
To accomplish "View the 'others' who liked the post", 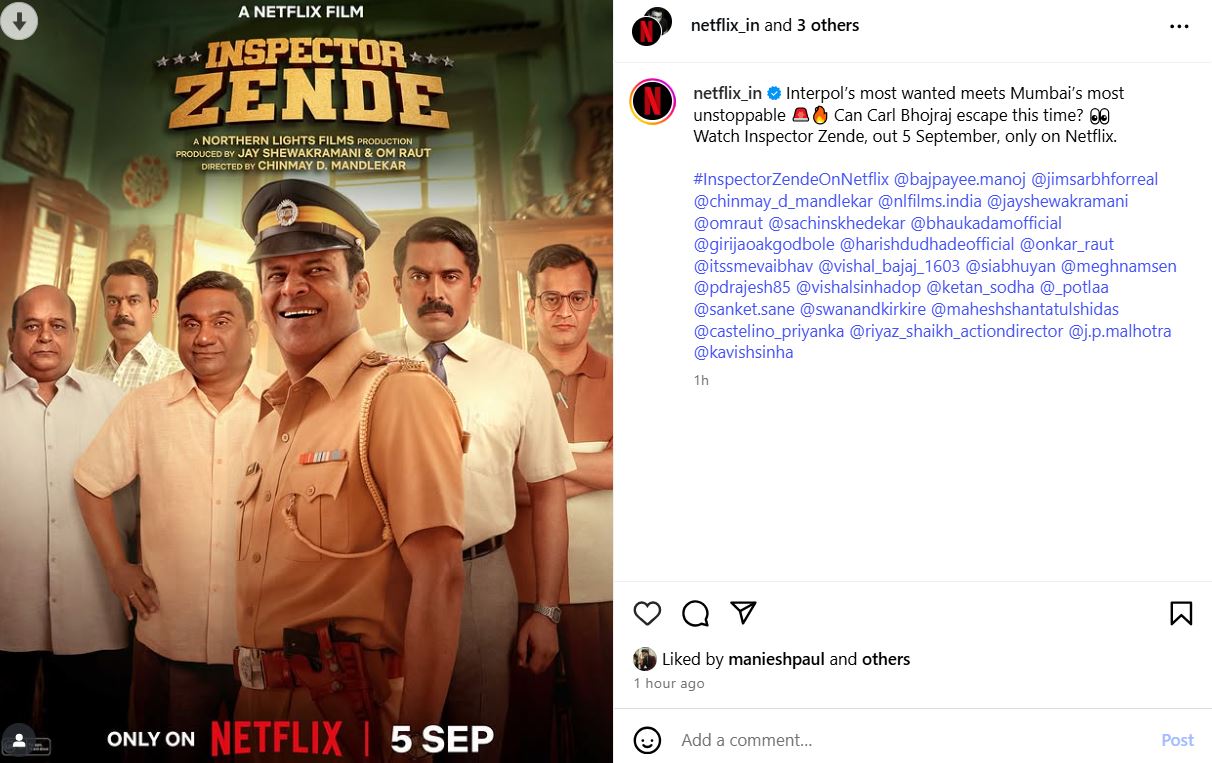I will pyautogui.click(x=886, y=659).
